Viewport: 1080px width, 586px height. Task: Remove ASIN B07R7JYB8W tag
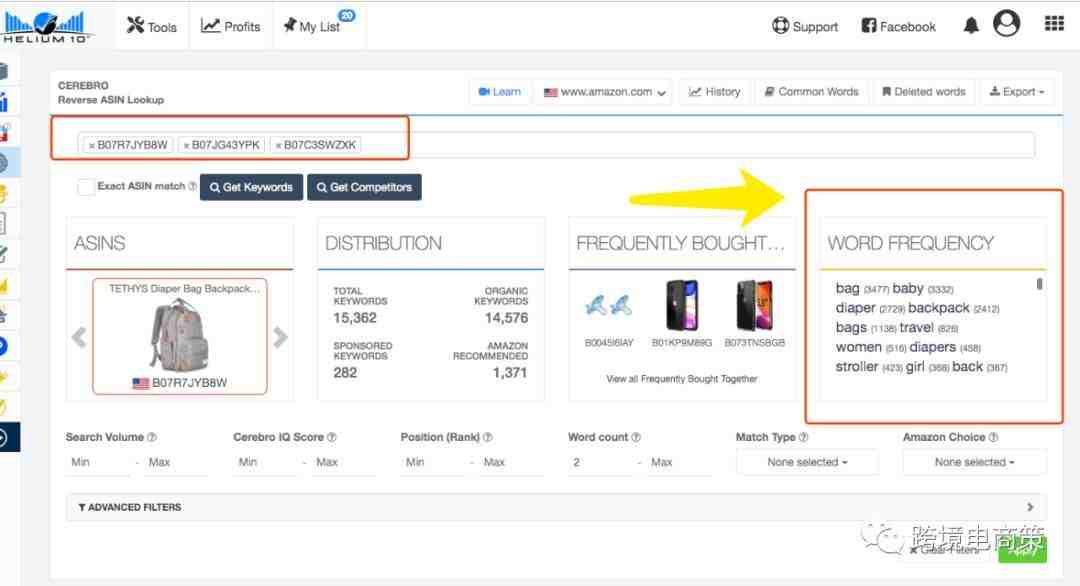click(x=92, y=145)
